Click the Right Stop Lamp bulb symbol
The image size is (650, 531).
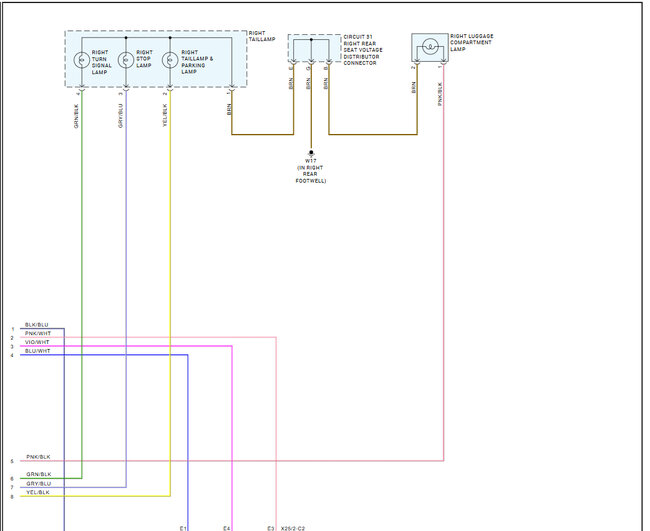[126, 60]
